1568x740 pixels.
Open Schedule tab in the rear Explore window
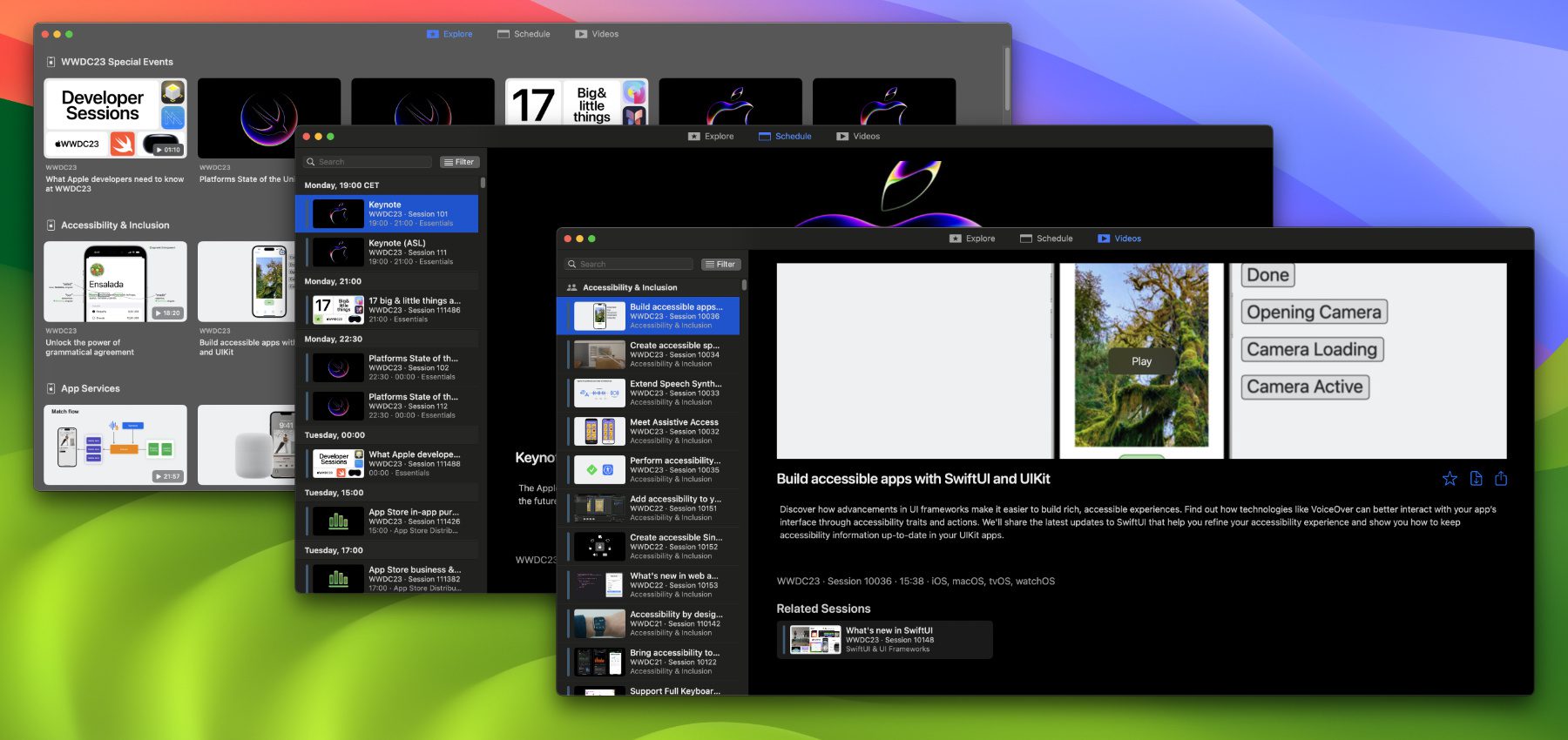524,34
